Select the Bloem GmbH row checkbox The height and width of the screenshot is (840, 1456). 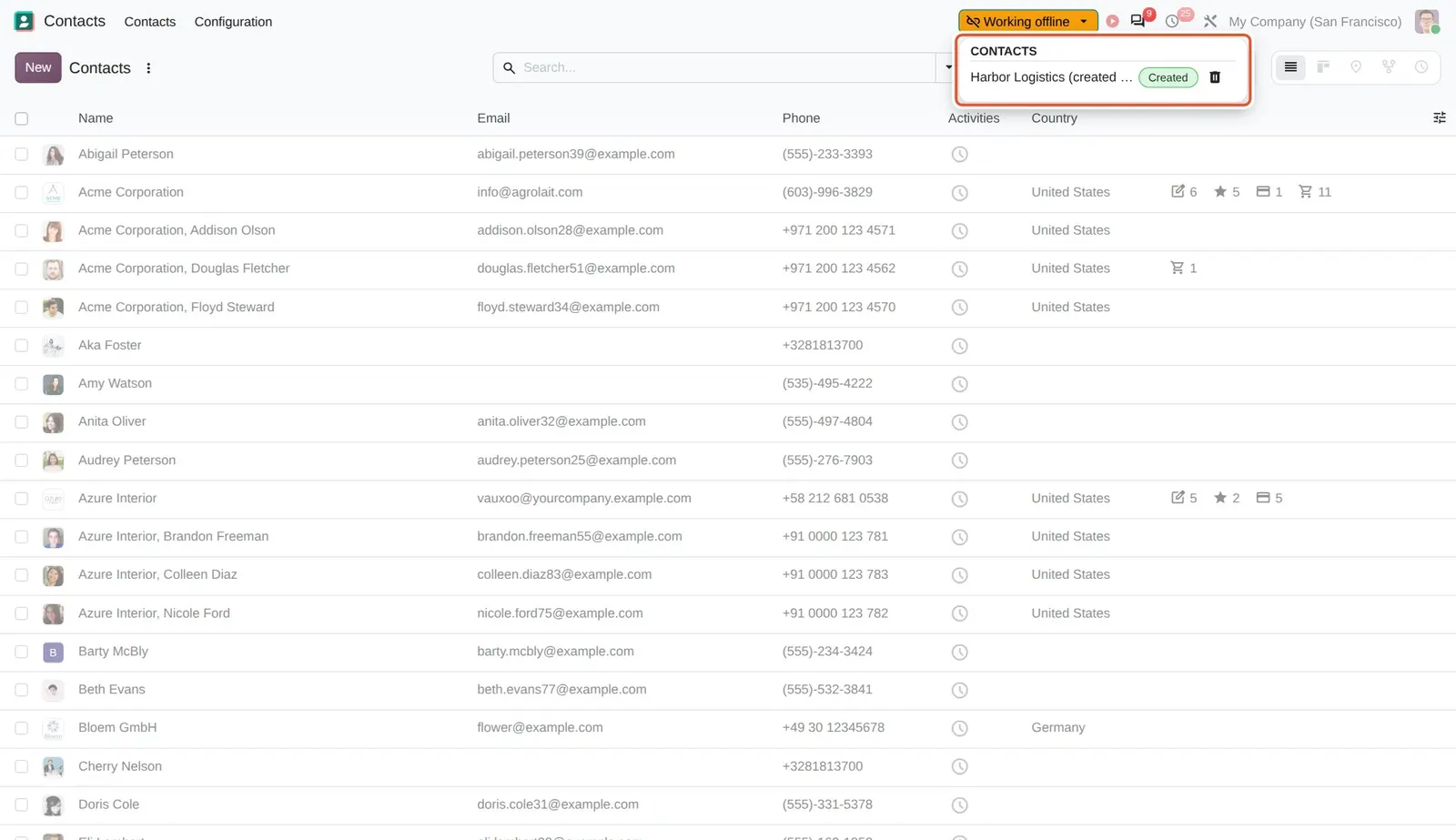pyautogui.click(x=22, y=728)
